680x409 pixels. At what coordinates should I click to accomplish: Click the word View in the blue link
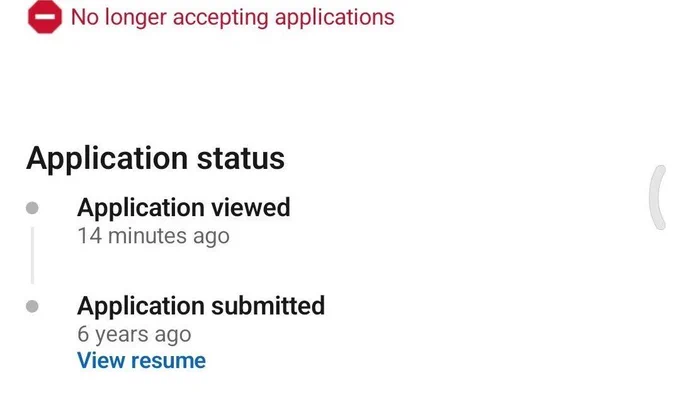pos(101,361)
